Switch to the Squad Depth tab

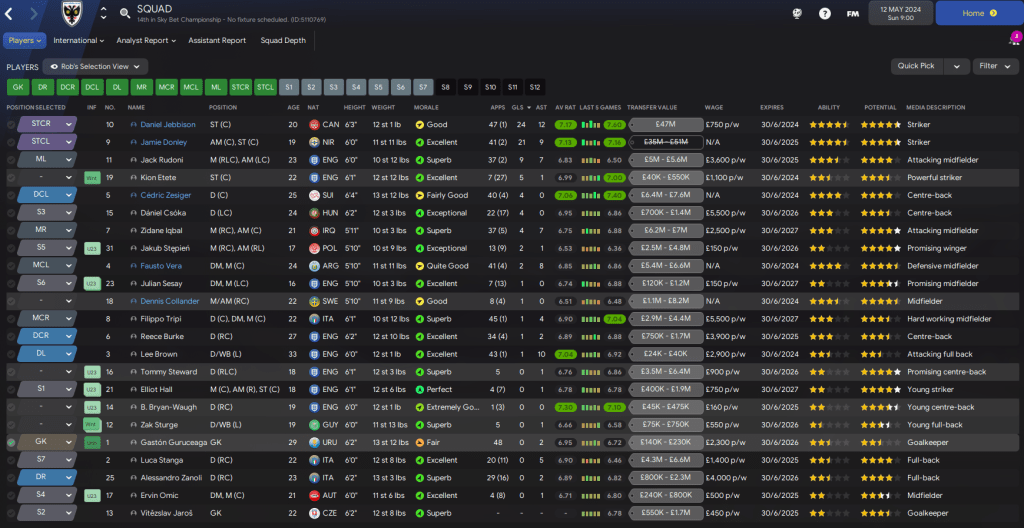[283, 41]
